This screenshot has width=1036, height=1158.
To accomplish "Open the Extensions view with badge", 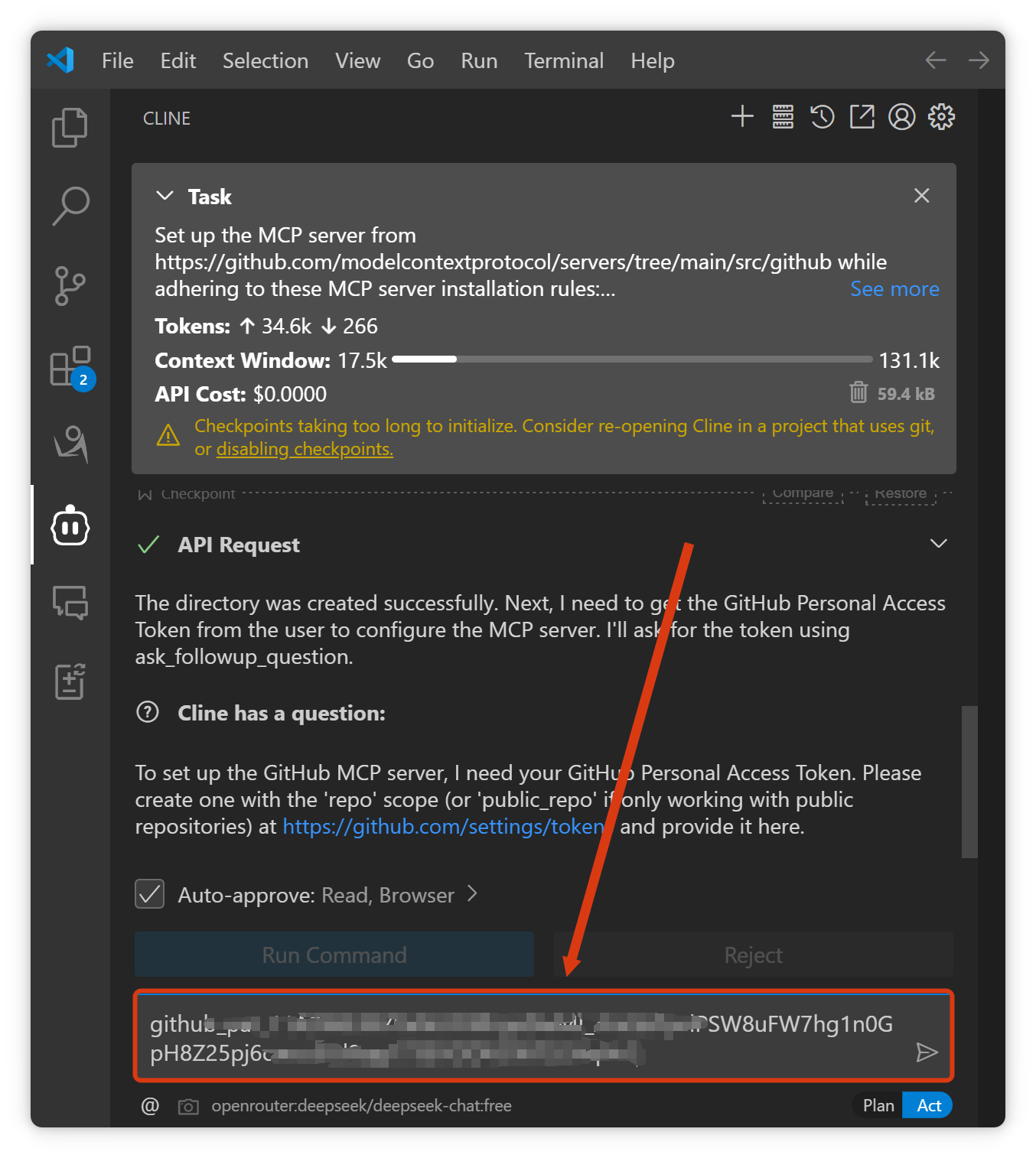I will pyautogui.click(x=70, y=366).
